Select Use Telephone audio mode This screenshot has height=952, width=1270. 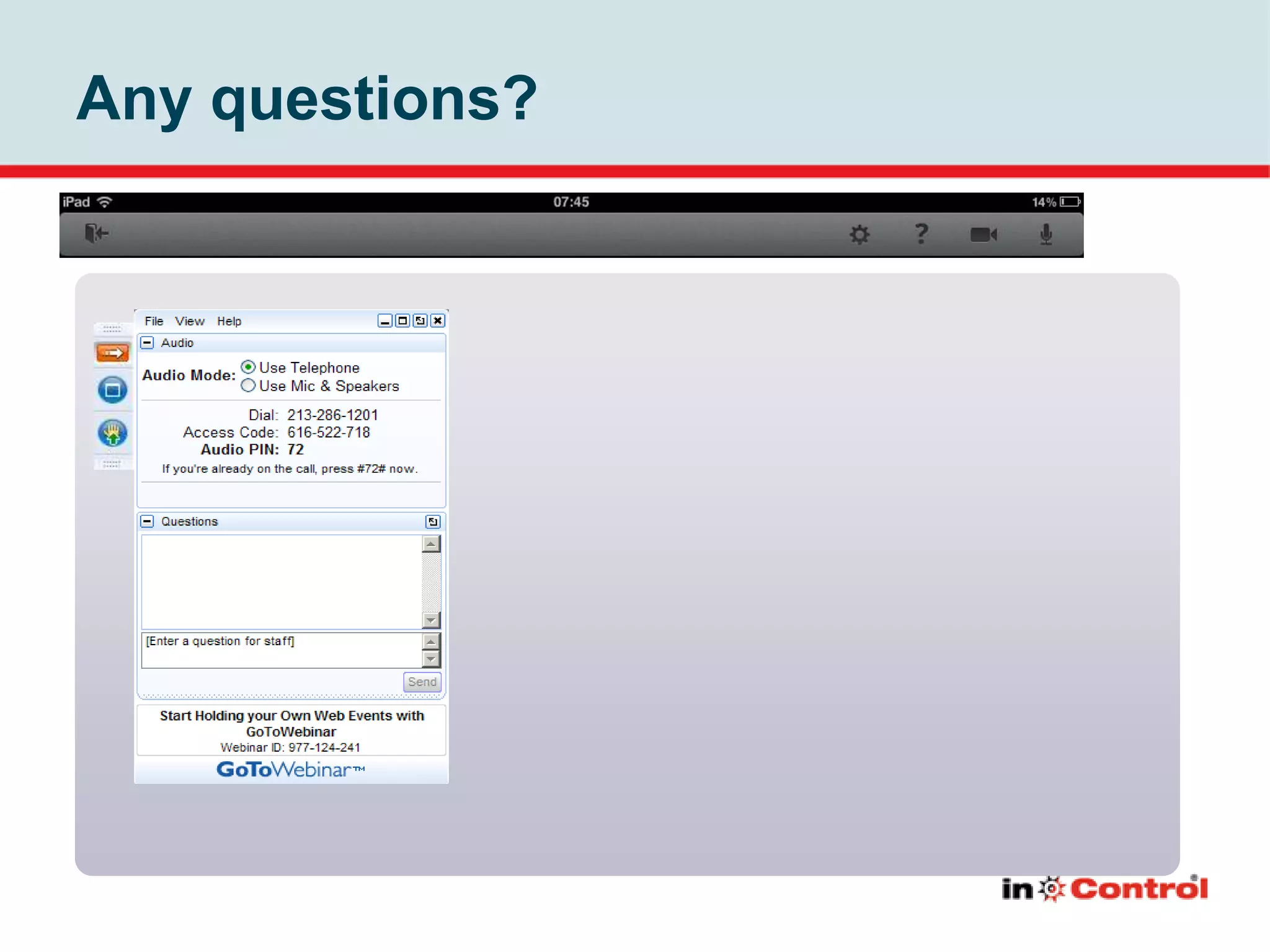click(248, 367)
